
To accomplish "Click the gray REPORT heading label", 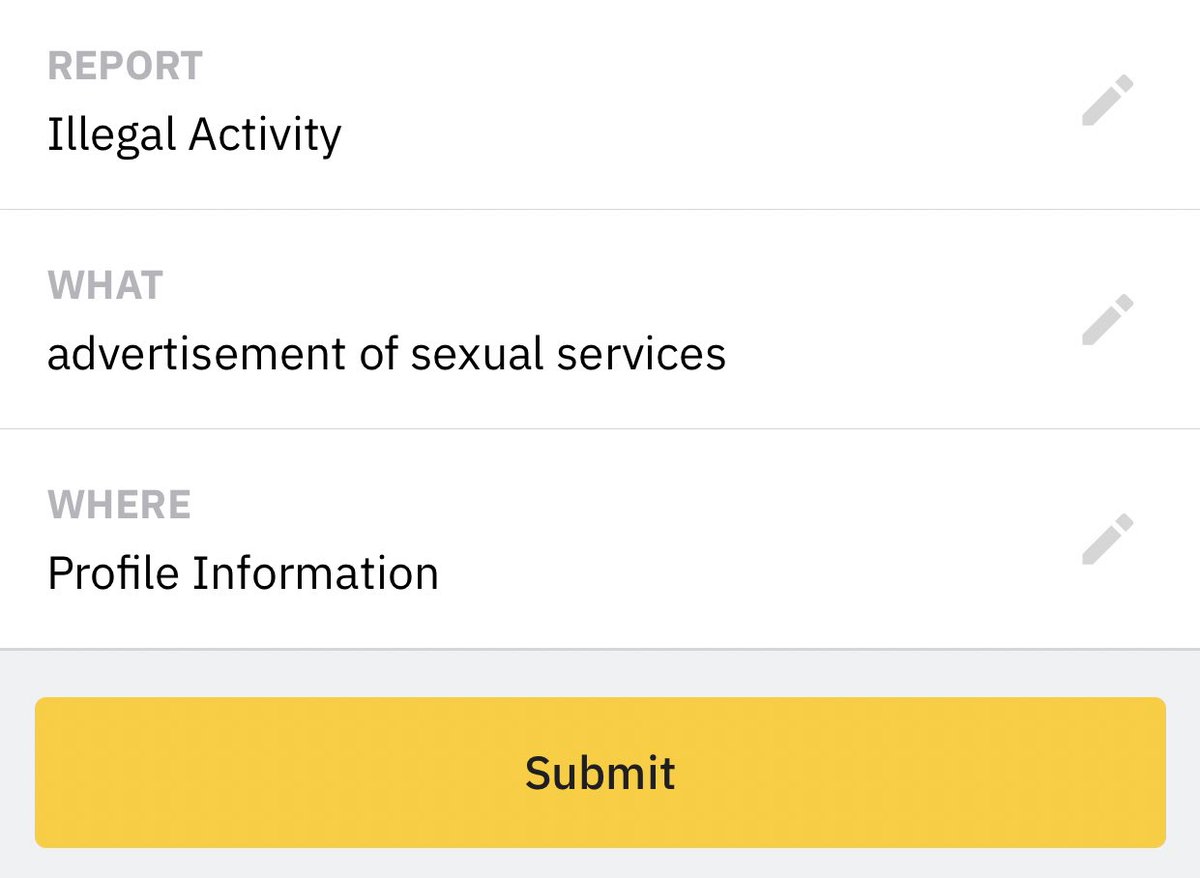I will [125, 66].
